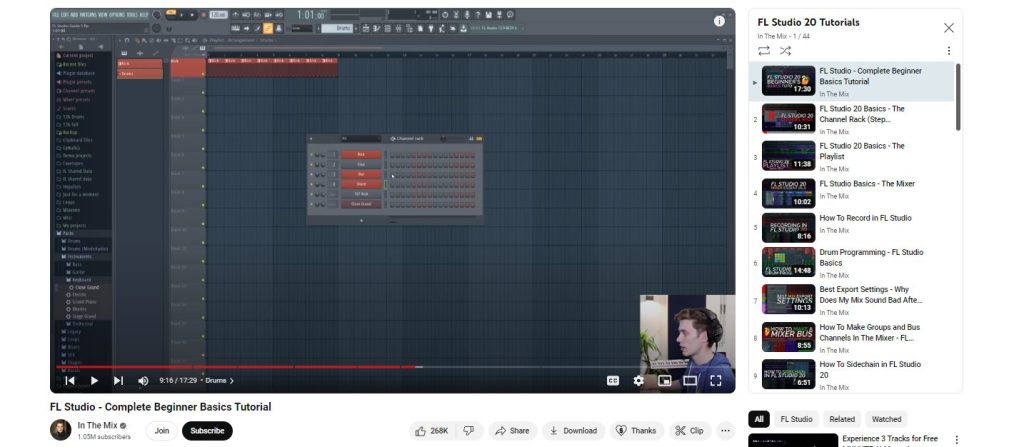Screen dimensions: 1024x447
Task: Toggle playlist loop
Action: tap(763, 50)
